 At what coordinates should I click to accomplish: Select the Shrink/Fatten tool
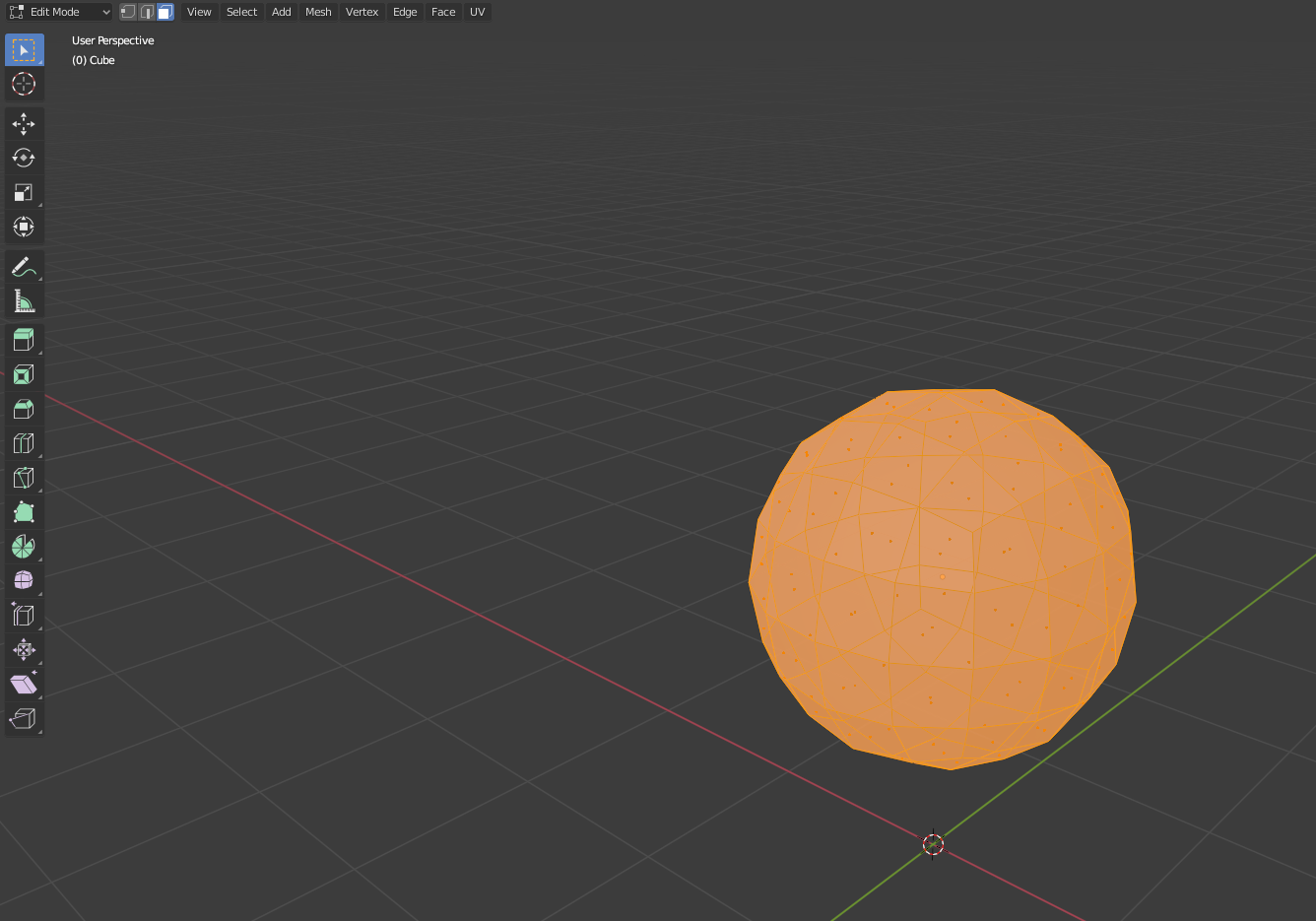click(24, 650)
